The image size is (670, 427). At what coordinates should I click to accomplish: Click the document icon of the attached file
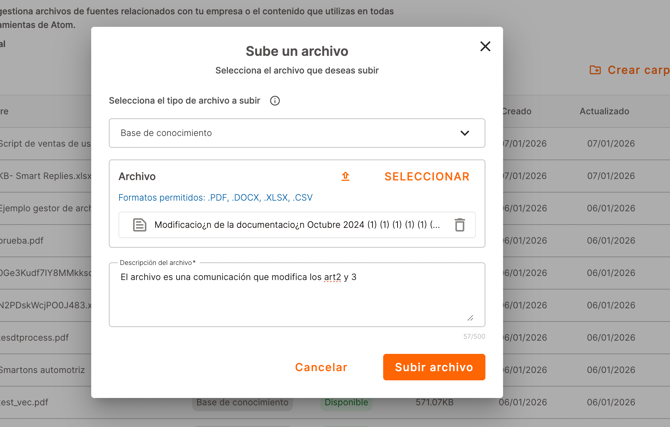click(x=140, y=225)
